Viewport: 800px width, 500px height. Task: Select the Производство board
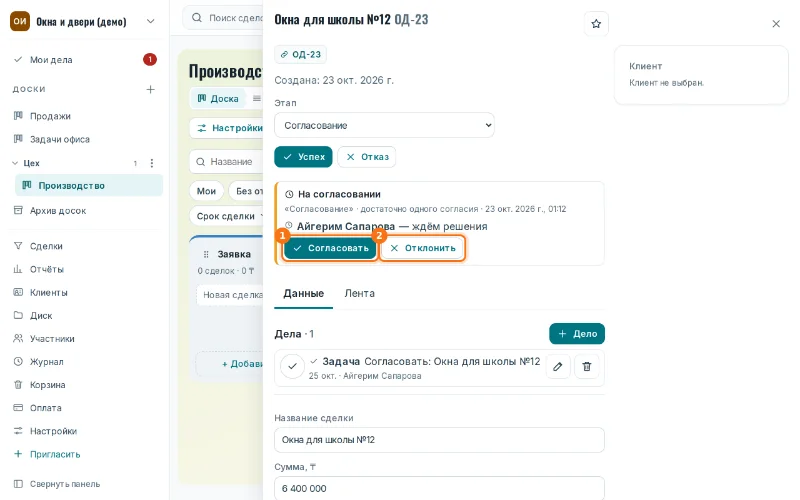pyautogui.click(x=89, y=185)
